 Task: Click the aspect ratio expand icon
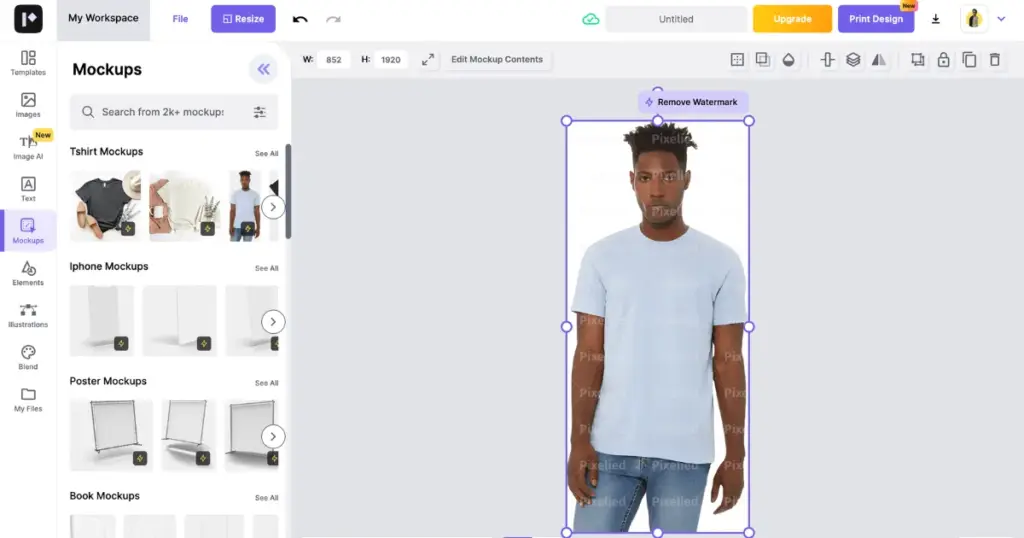[428, 59]
